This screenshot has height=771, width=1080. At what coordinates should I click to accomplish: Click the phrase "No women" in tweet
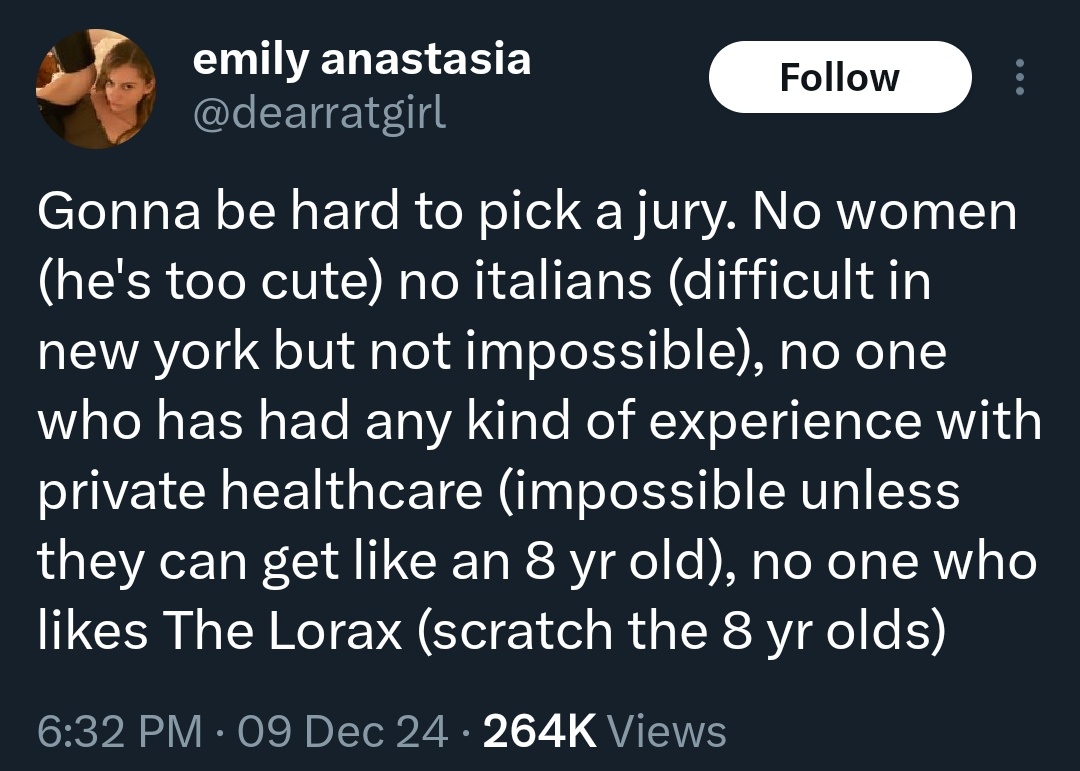(884, 214)
